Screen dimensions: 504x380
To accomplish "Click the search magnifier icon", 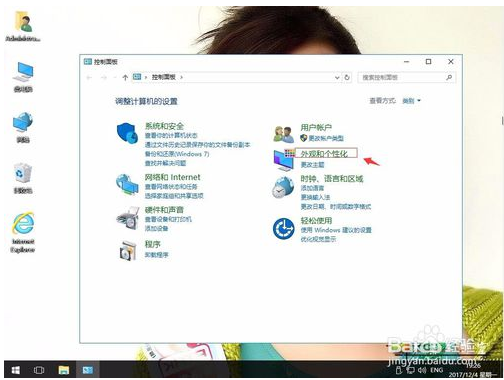I will (449, 77).
